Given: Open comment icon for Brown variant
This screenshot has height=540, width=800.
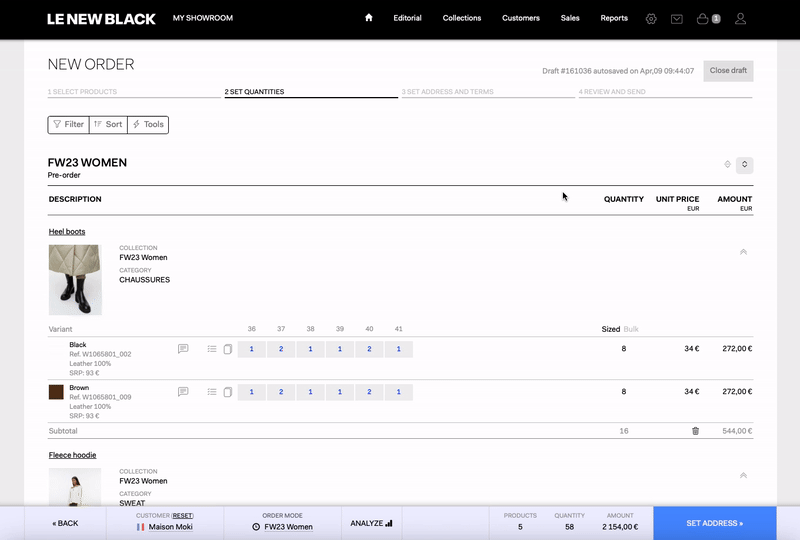Looking at the screenshot, I should [x=183, y=391].
